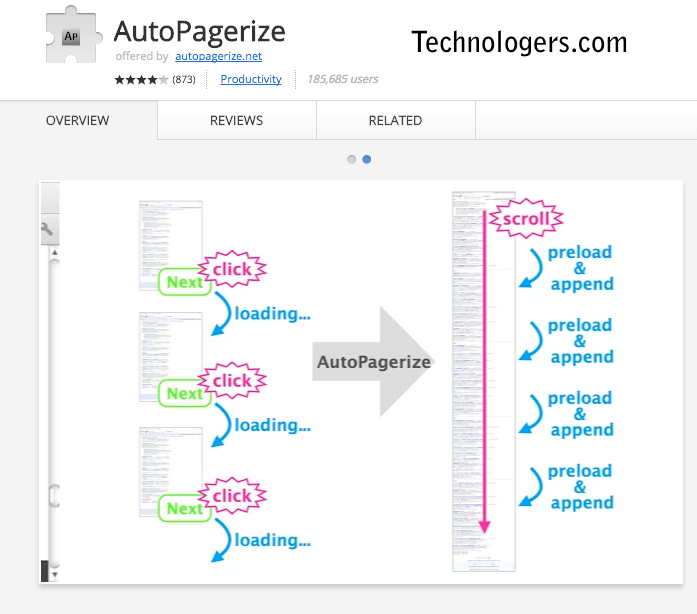The image size is (697, 614).
Task: Open the Productivity category link
Action: pyautogui.click(x=251, y=79)
